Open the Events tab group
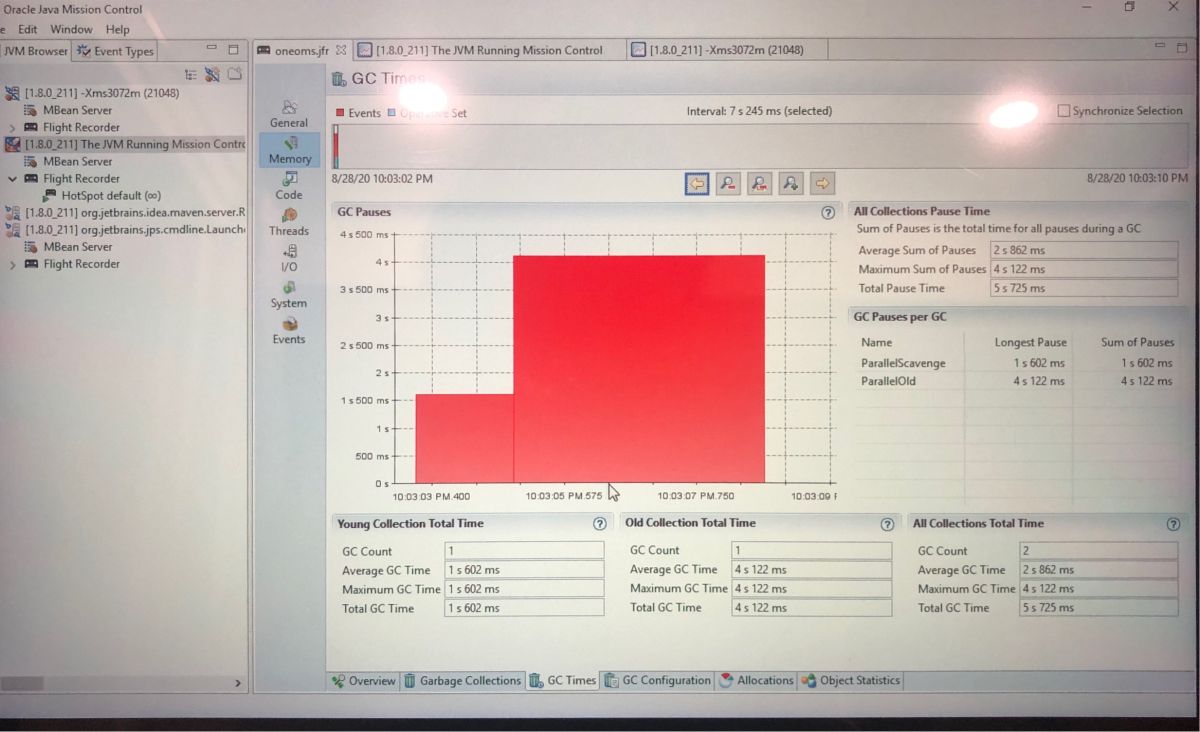 tap(289, 330)
